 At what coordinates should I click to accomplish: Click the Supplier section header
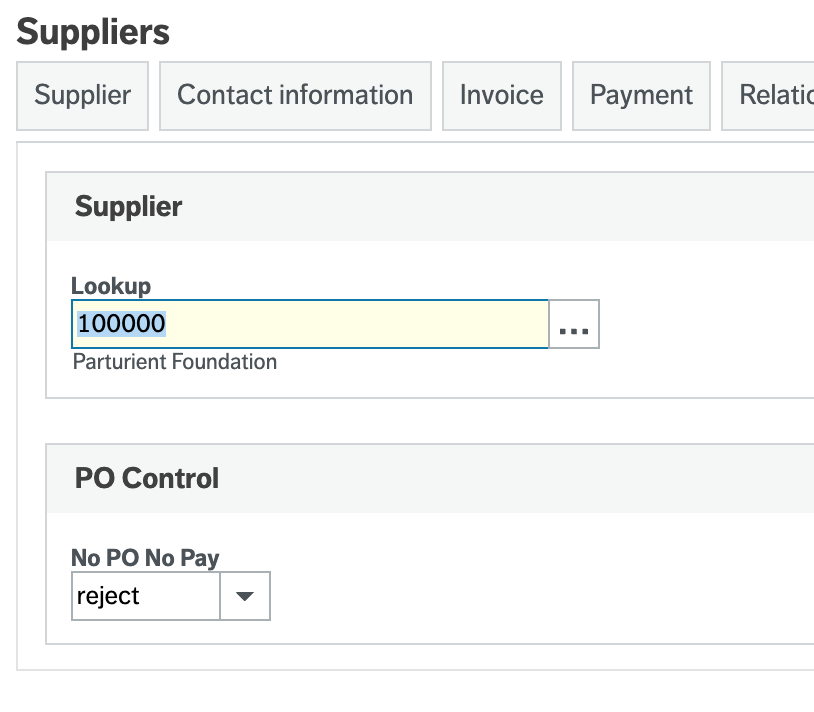tap(129, 207)
